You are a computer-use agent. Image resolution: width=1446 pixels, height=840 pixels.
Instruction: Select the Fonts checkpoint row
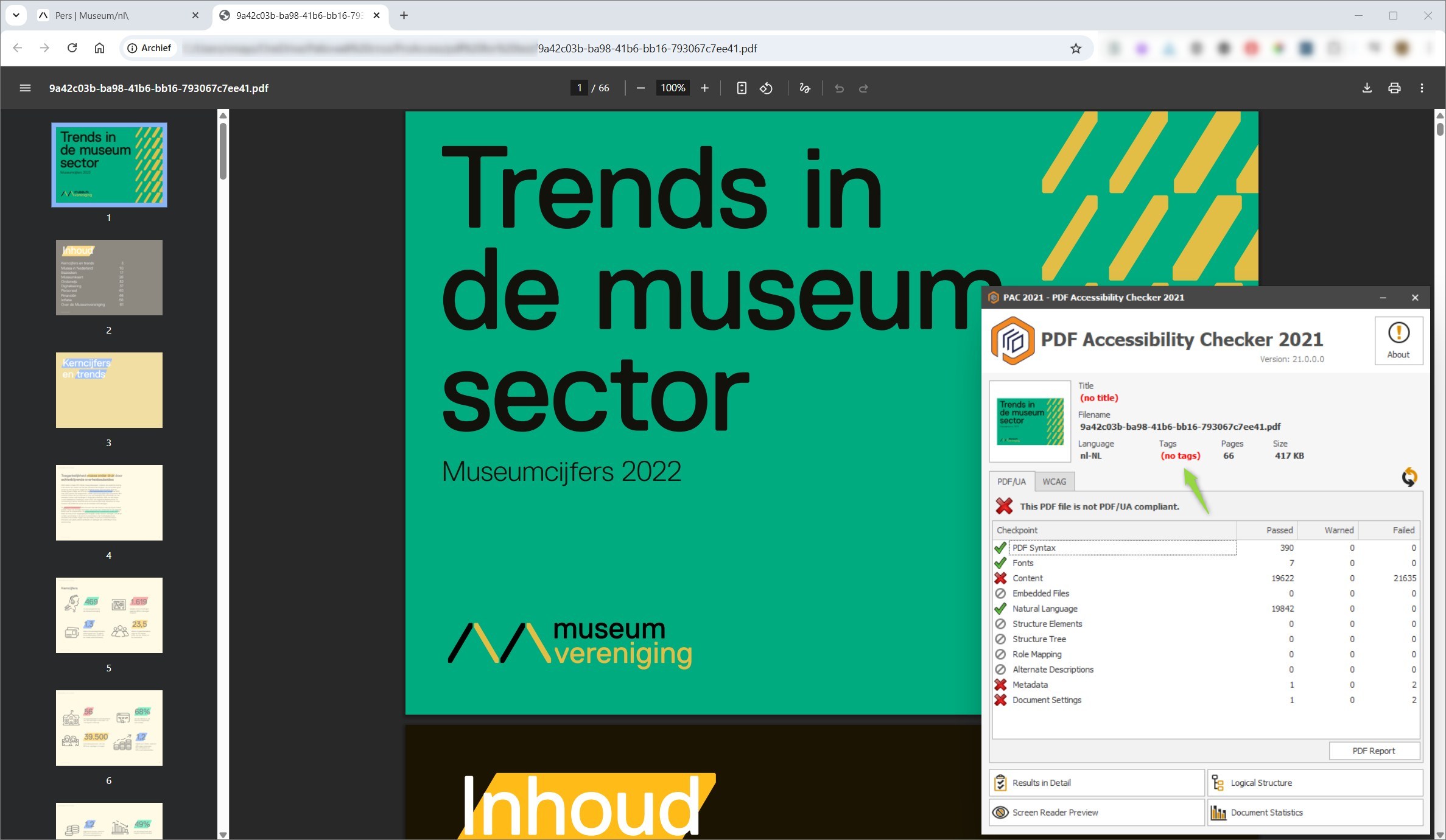(1206, 563)
